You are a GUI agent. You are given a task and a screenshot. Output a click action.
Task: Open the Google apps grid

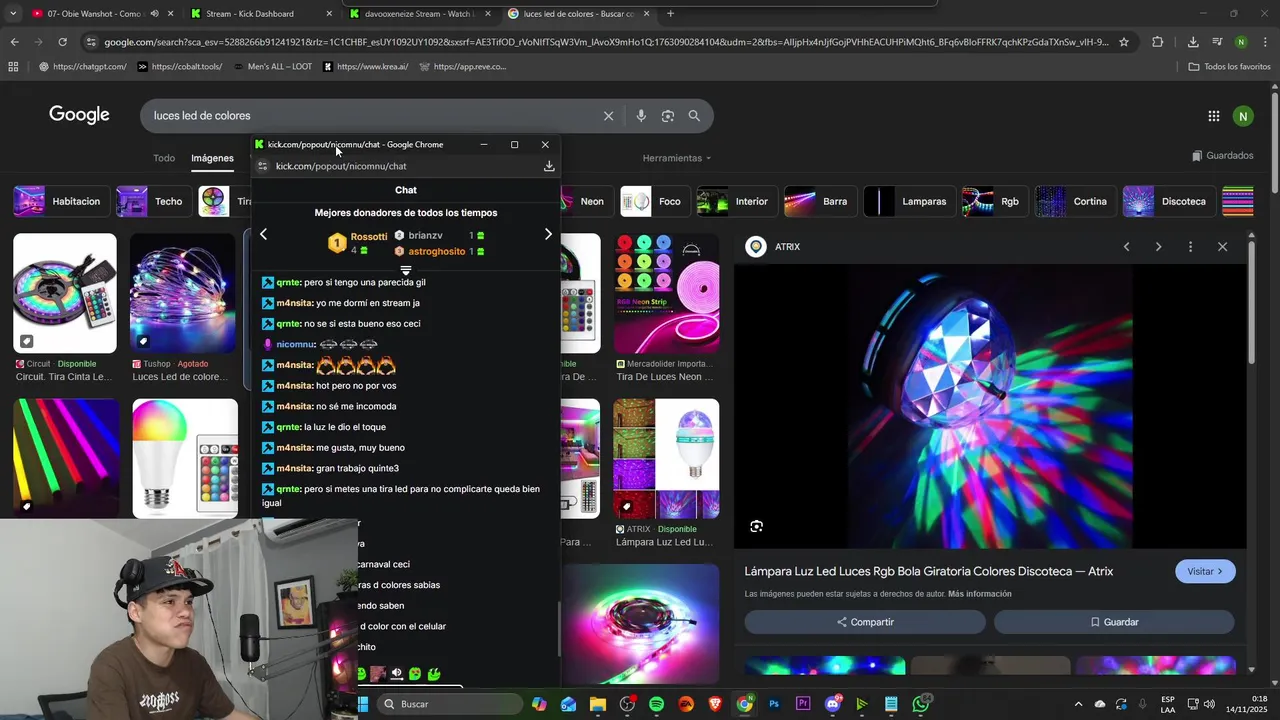(1214, 116)
